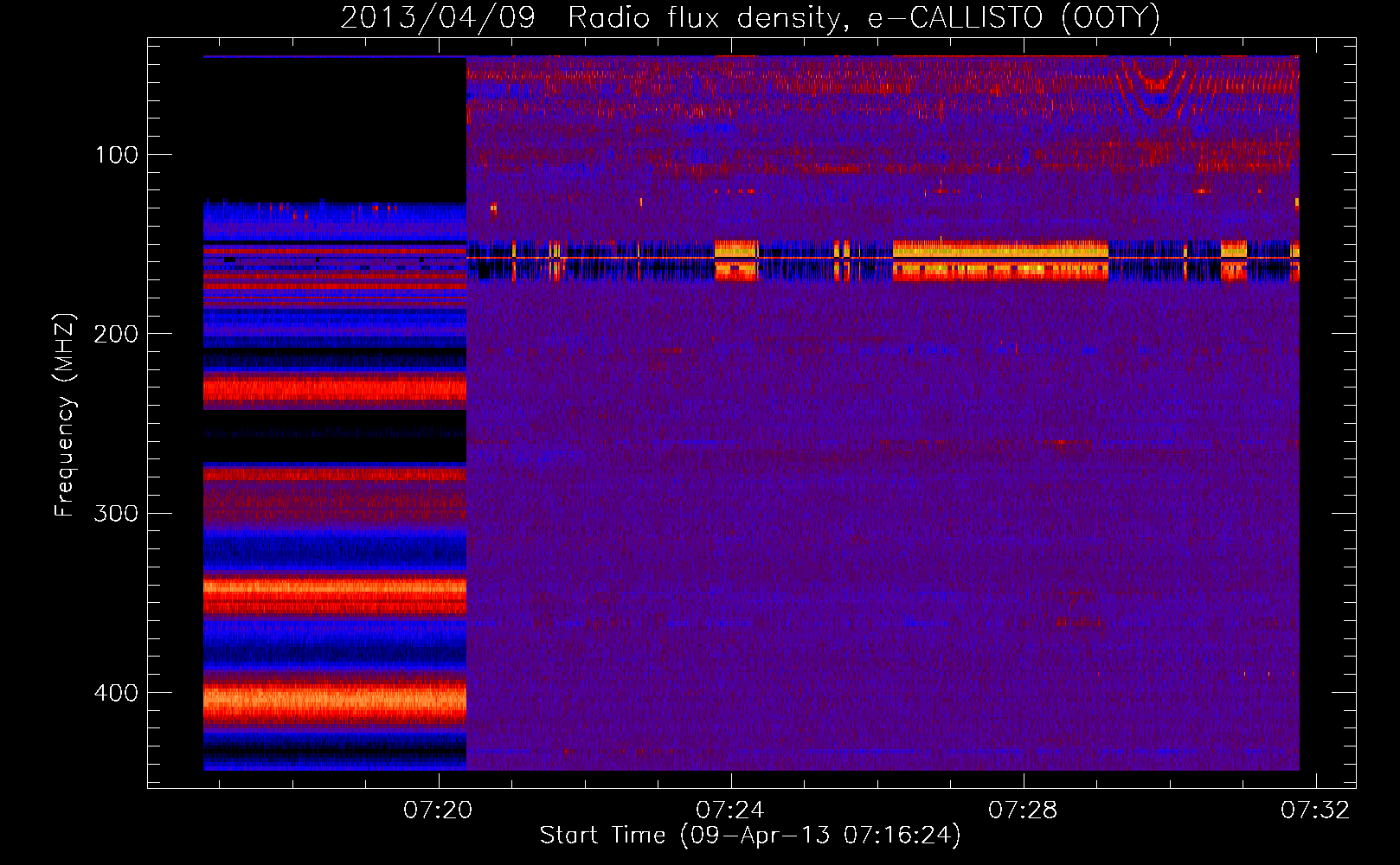The width and height of the screenshot is (1400, 865).
Task: Click the 07:24 time tick label
Action: (730, 810)
